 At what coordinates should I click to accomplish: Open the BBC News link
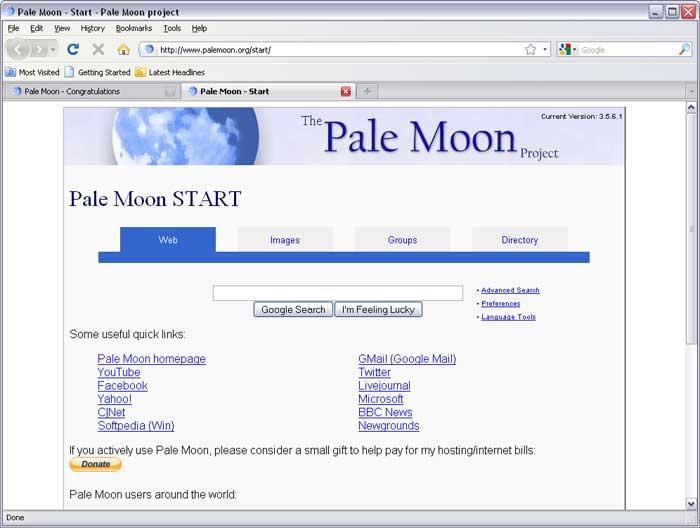(385, 412)
